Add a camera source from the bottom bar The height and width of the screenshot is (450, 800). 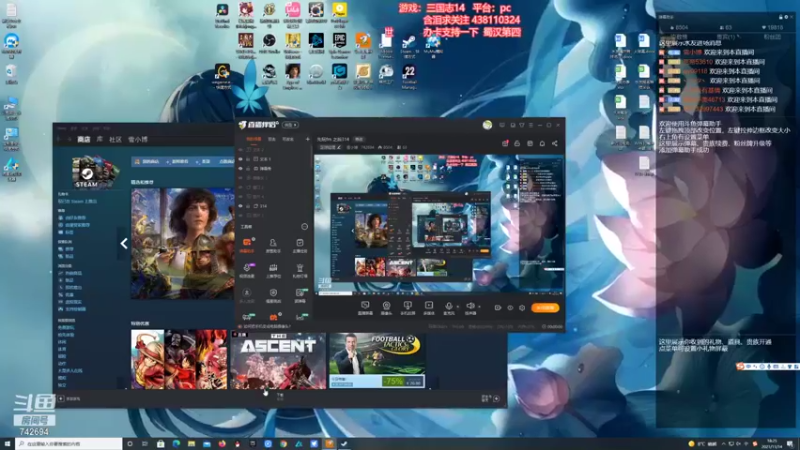(x=386, y=307)
